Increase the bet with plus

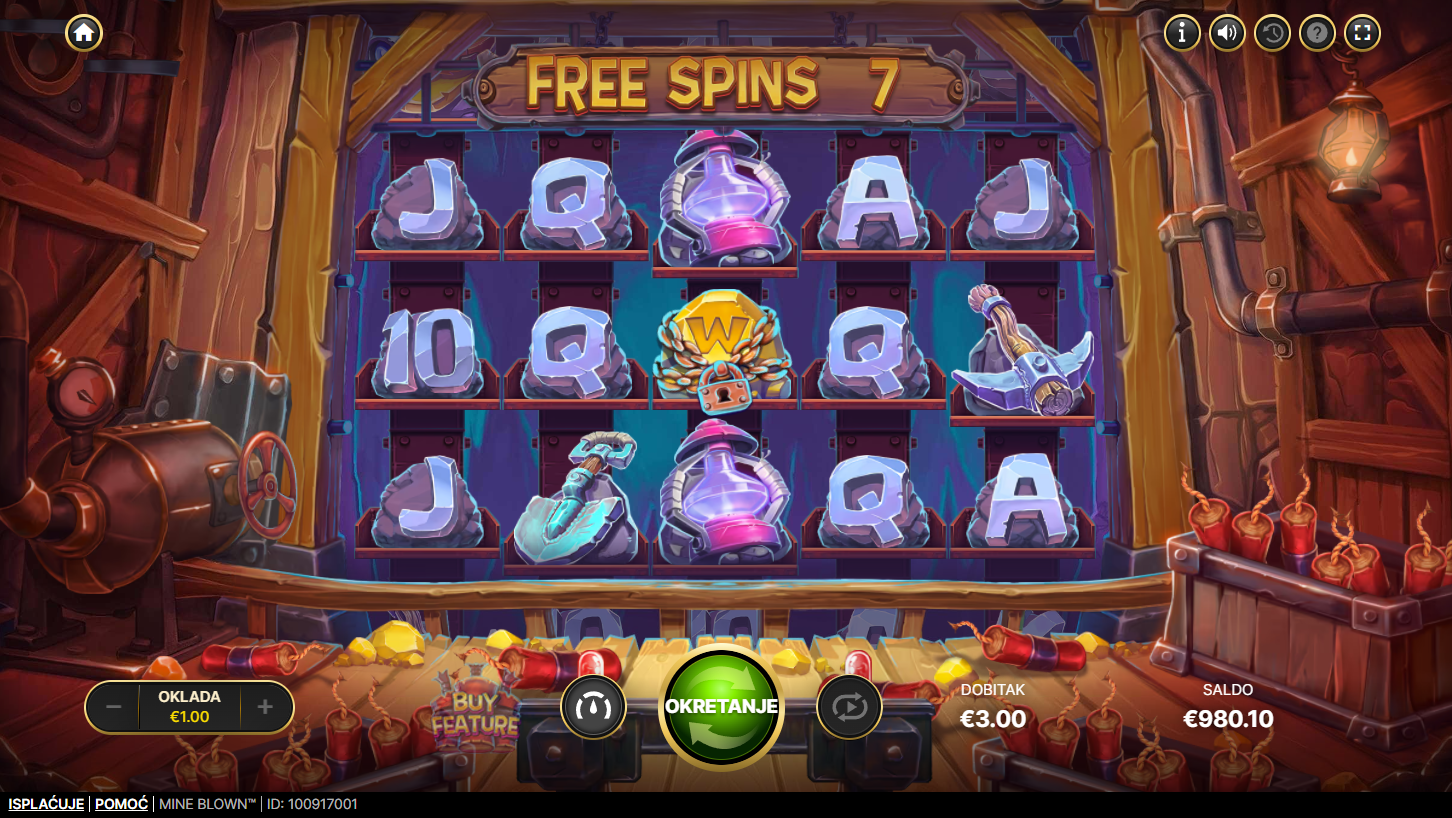[x=265, y=707]
